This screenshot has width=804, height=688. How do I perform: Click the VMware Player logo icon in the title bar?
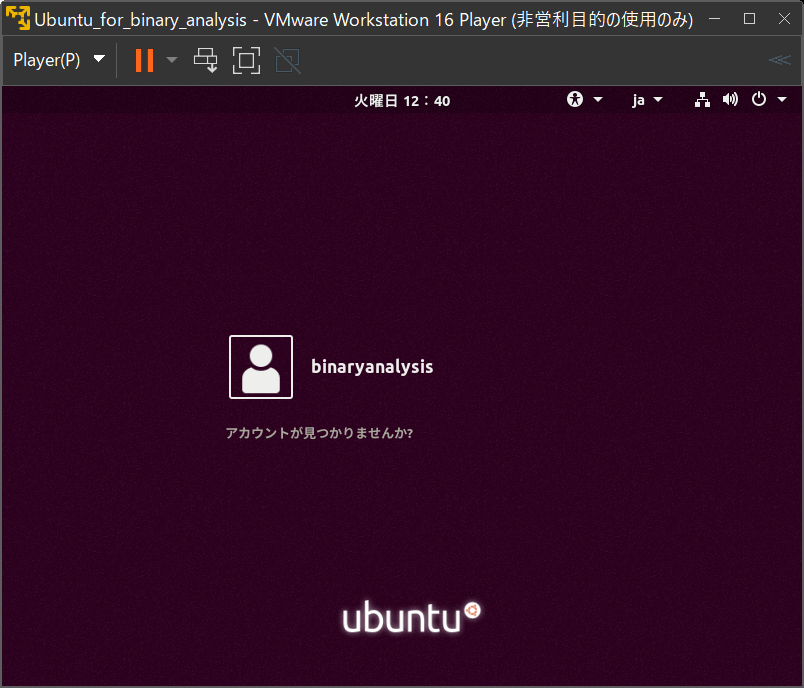(17, 18)
